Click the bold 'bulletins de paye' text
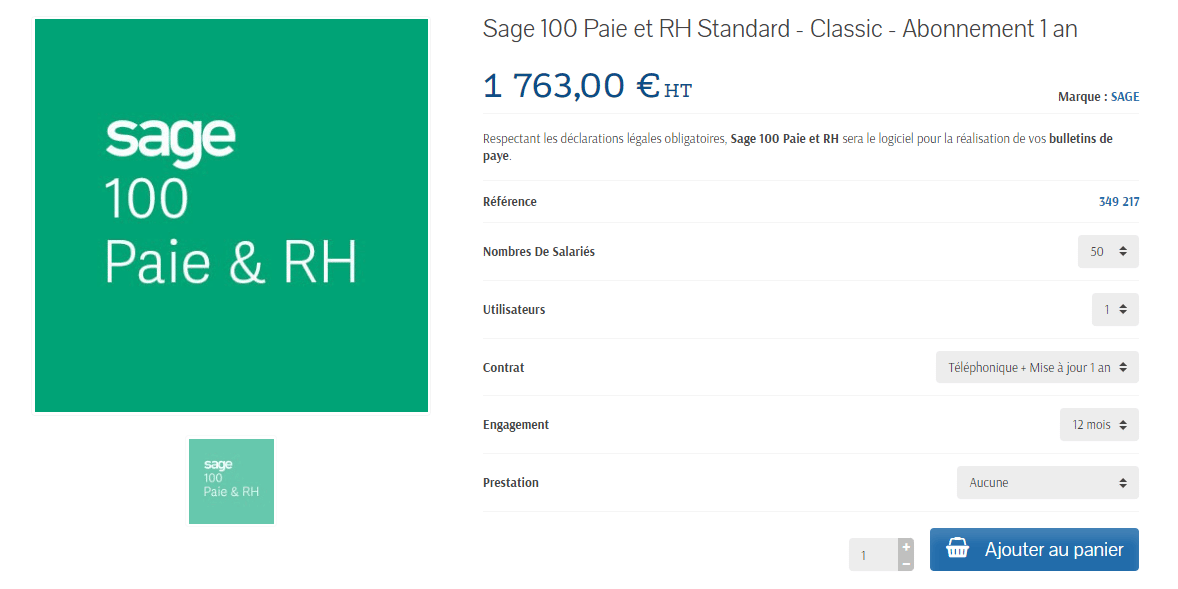 pos(1080,139)
